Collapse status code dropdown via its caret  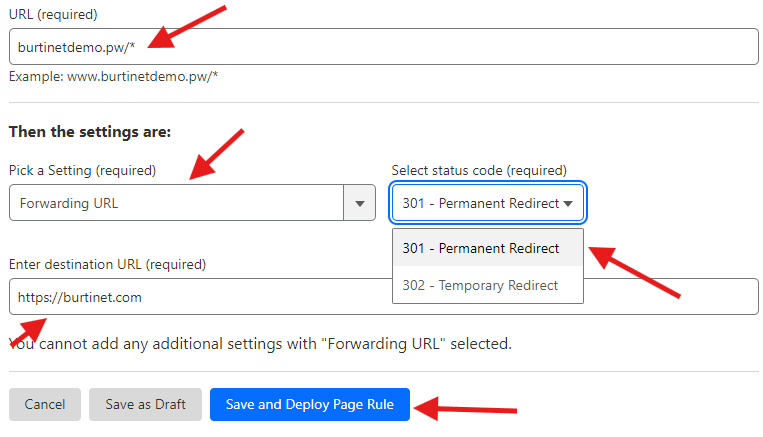569,203
